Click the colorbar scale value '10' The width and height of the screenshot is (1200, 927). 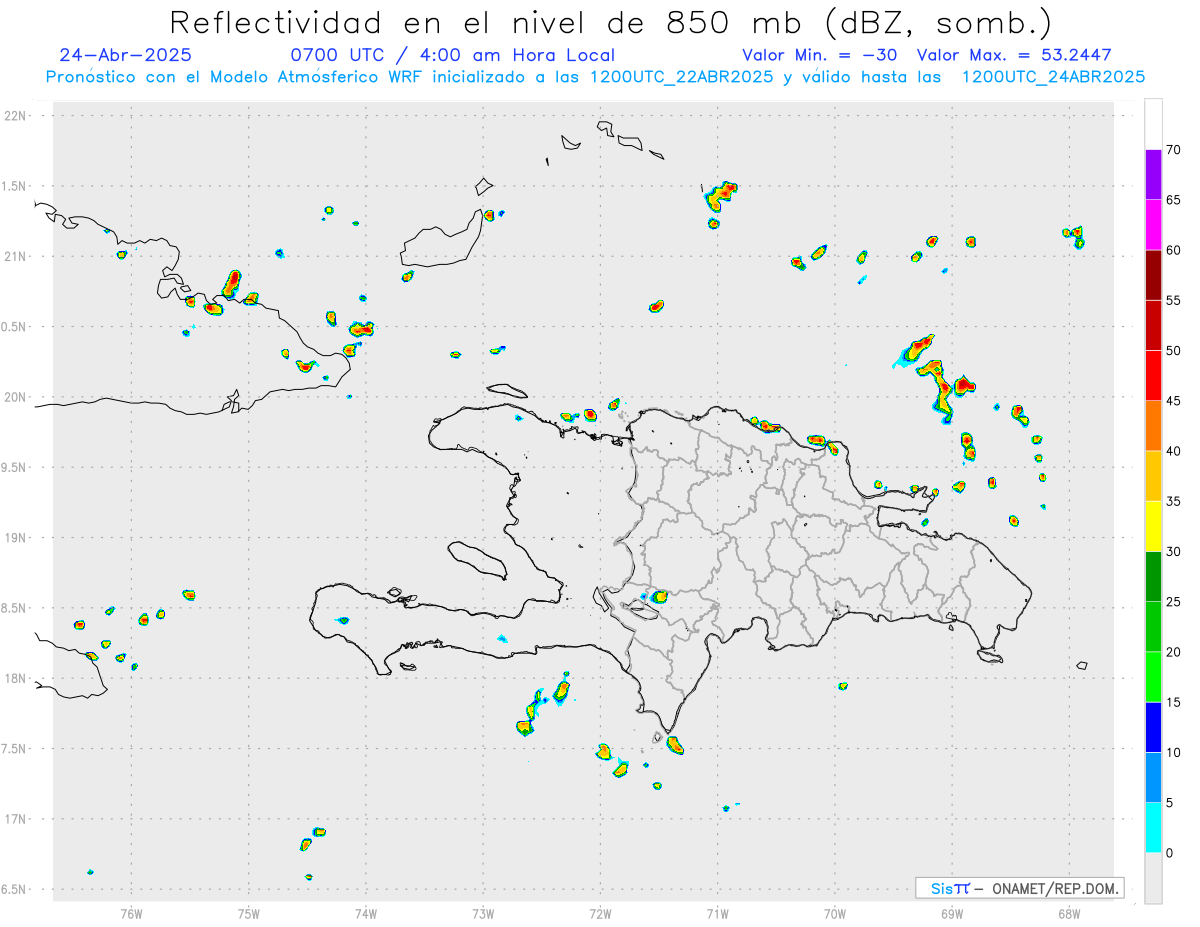pyautogui.click(x=1174, y=752)
